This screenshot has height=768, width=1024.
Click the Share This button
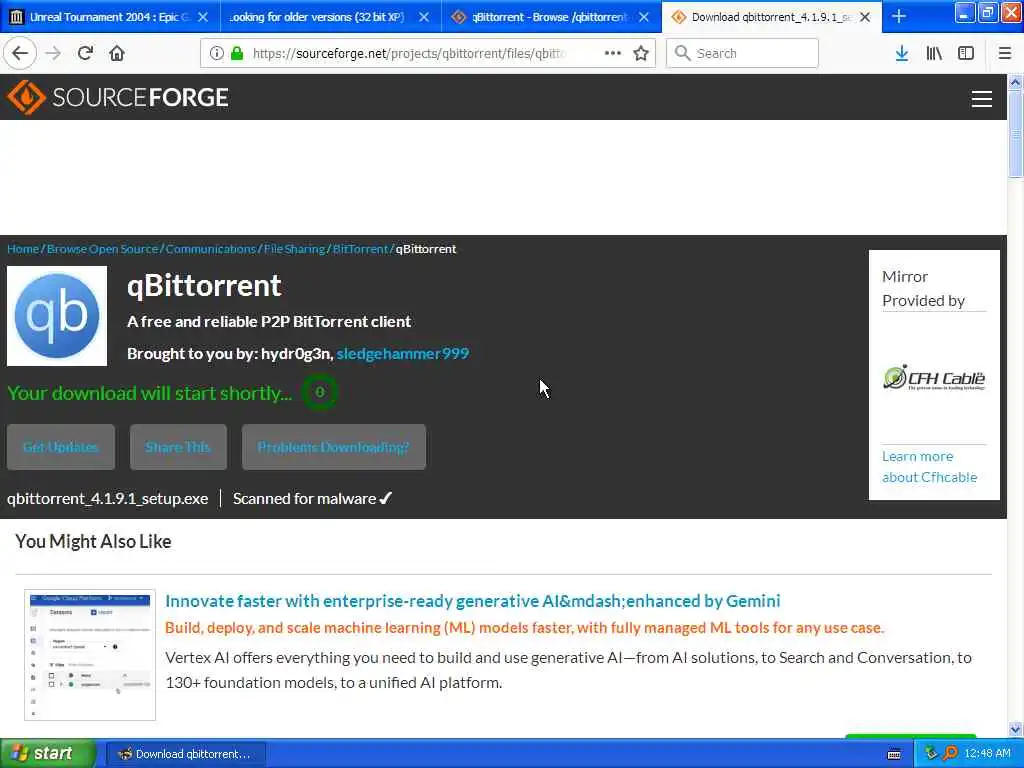[x=178, y=447]
